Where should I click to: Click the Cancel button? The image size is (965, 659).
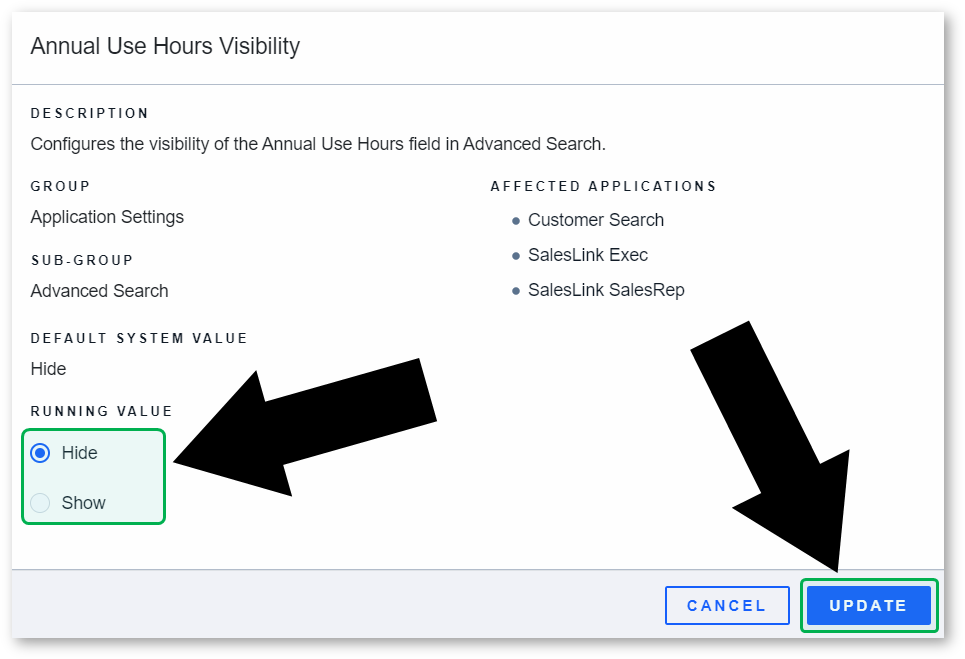point(727,605)
